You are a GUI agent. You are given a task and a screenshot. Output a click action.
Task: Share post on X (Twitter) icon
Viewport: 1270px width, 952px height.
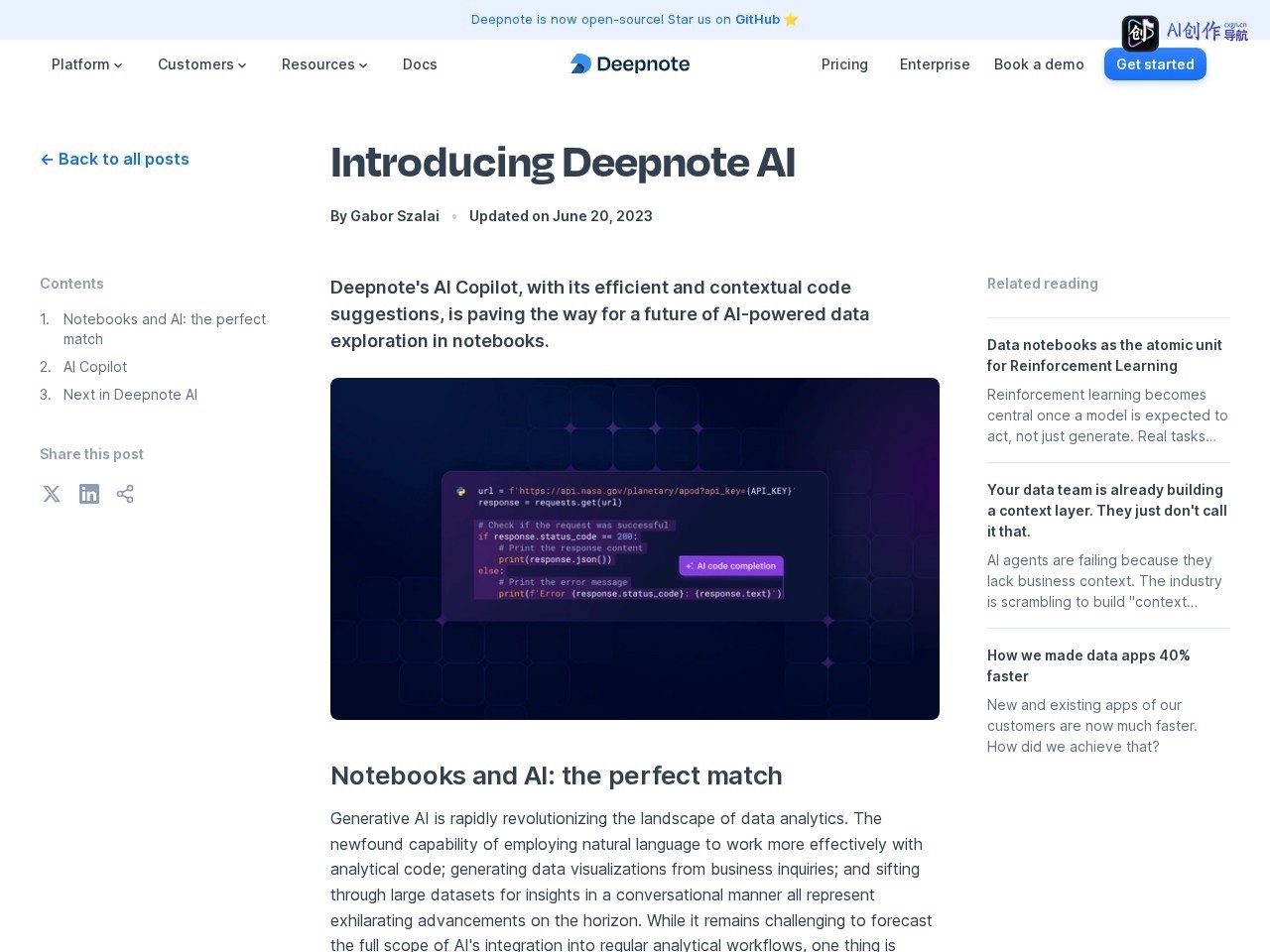pyautogui.click(x=52, y=494)
